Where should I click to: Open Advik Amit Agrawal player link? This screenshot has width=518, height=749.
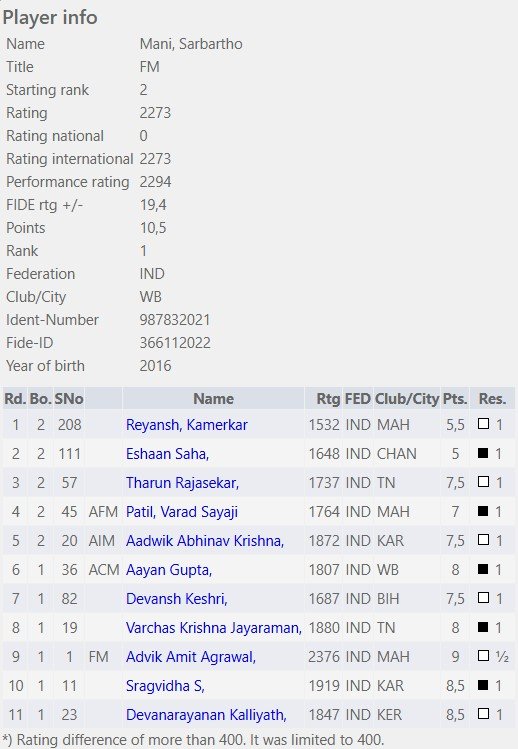(191, 657)
